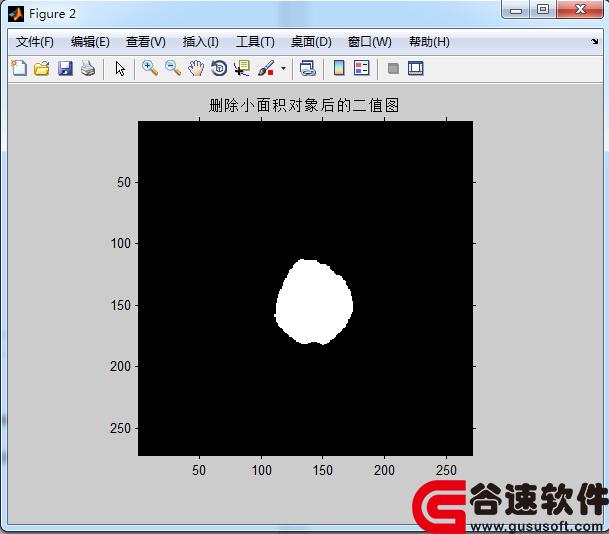Click the Hide Plot Tools icon

point(393,69)
